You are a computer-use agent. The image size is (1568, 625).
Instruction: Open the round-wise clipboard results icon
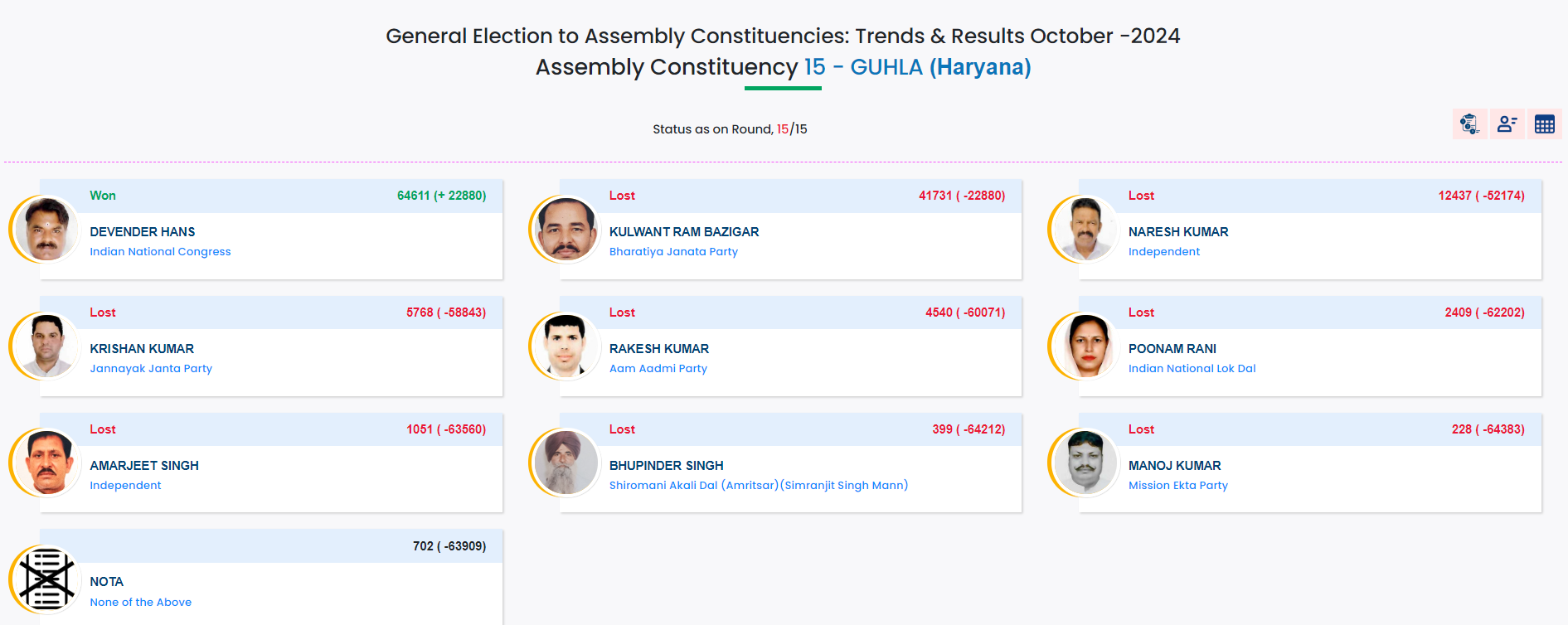click(x=1469, y=124)
